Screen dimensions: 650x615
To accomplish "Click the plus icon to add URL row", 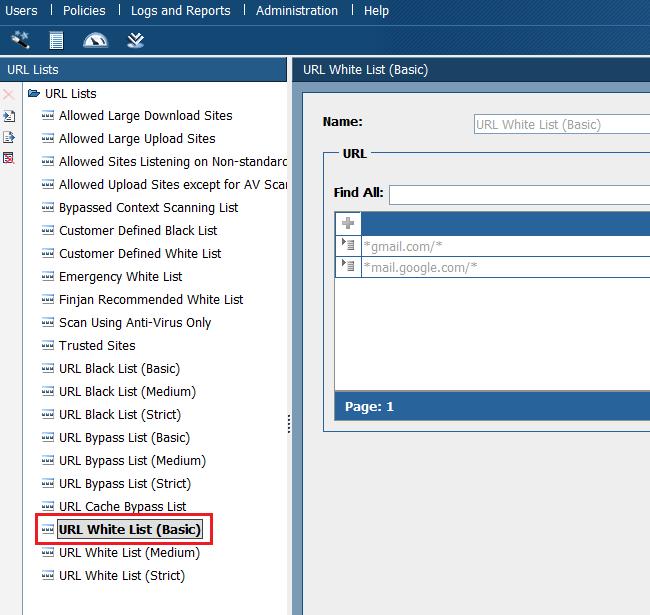I will point(348,224).
